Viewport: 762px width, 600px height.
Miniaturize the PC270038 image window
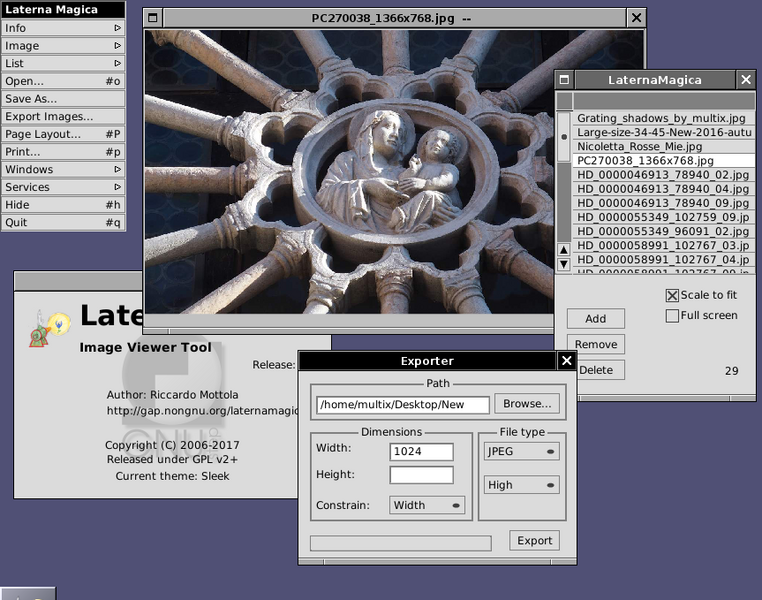pos(153,18)
